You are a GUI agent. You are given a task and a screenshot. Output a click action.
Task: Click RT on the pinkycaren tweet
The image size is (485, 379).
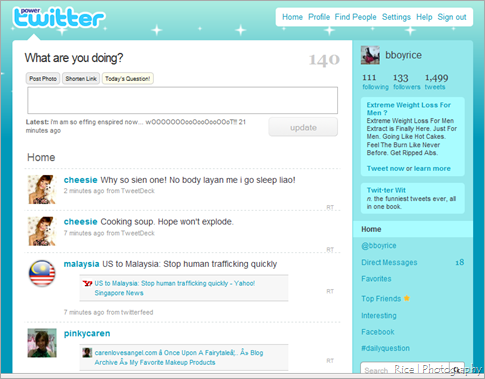pyautogui.click(x=330, y=361)
